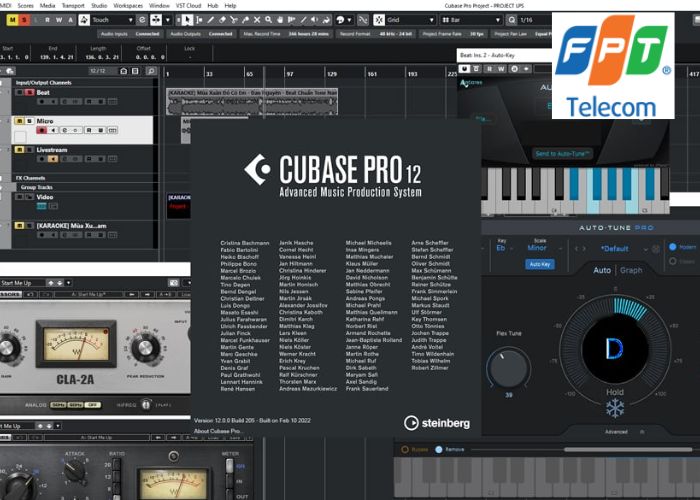Viewport: 700px width, 500px height.
Task: Select the Modern mode radio button
Action: coord(670,247)
